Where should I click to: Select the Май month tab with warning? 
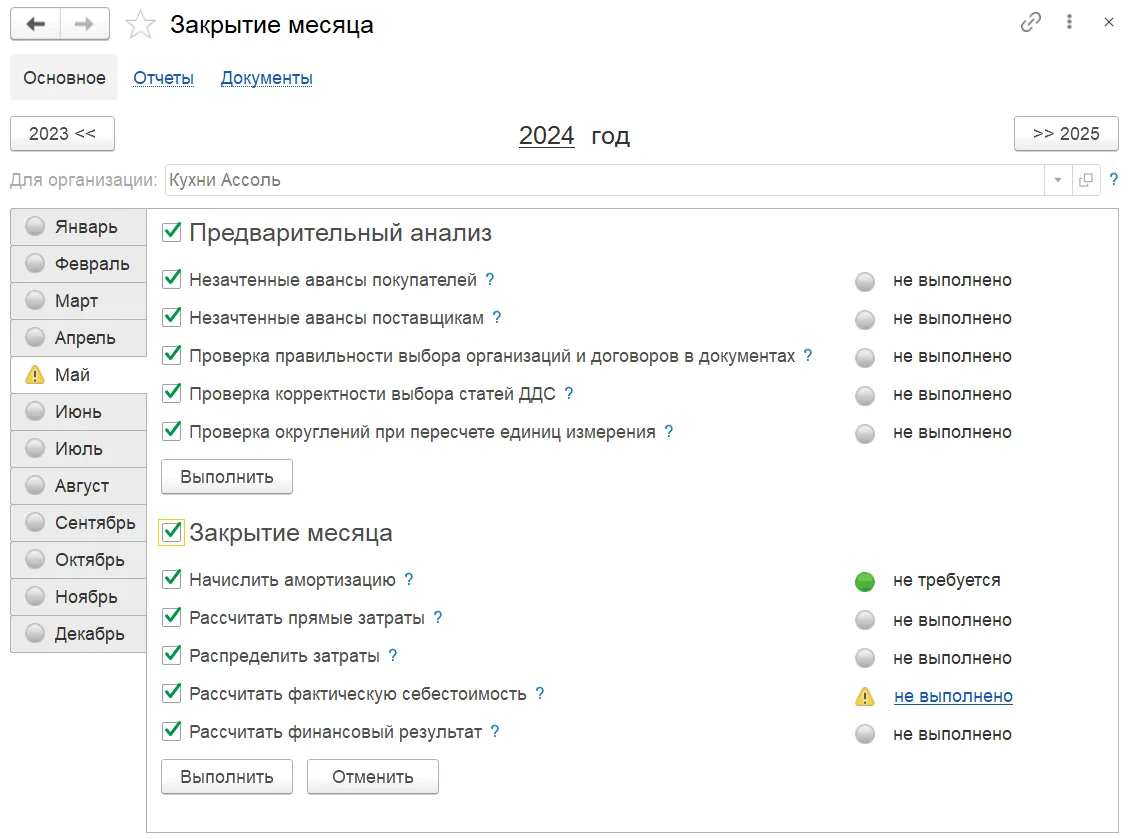coord(78,375)
